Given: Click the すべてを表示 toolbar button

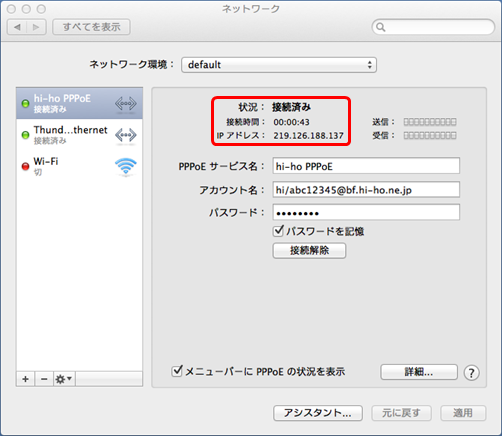Looking at the screenshot, I should (x=91, y=27).
